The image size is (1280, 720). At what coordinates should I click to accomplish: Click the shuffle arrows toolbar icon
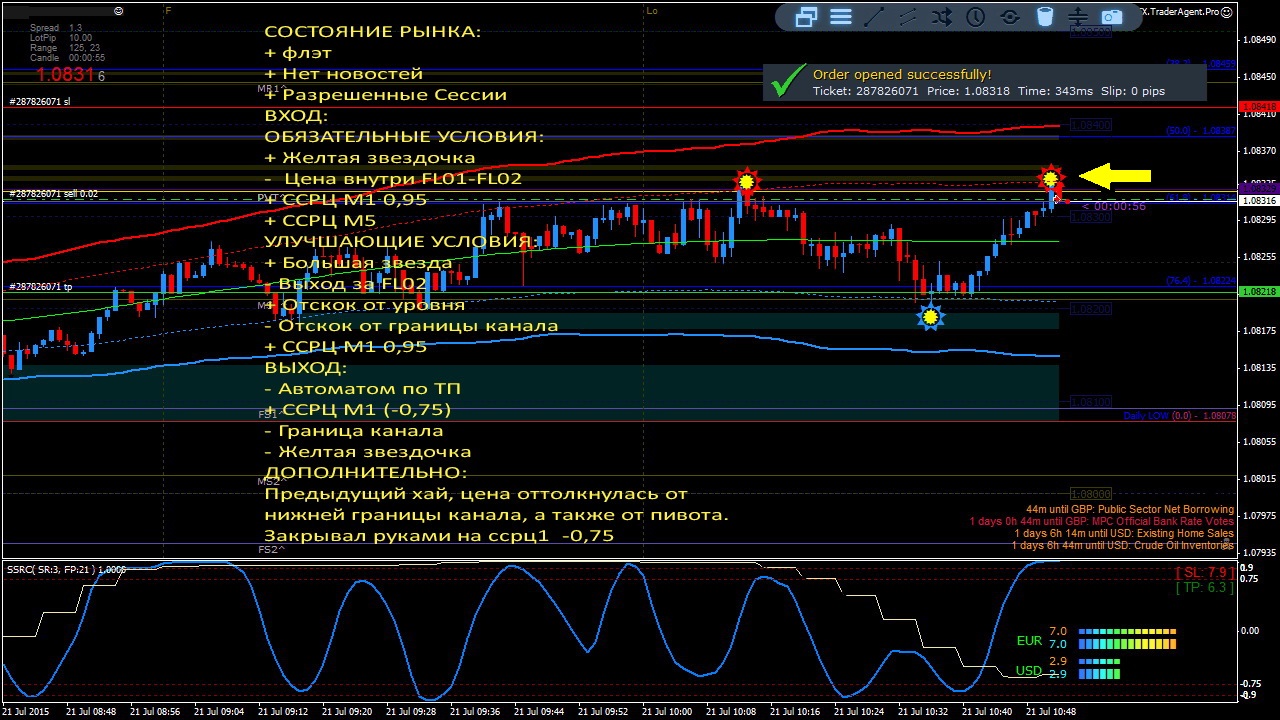tap(942, 16)
